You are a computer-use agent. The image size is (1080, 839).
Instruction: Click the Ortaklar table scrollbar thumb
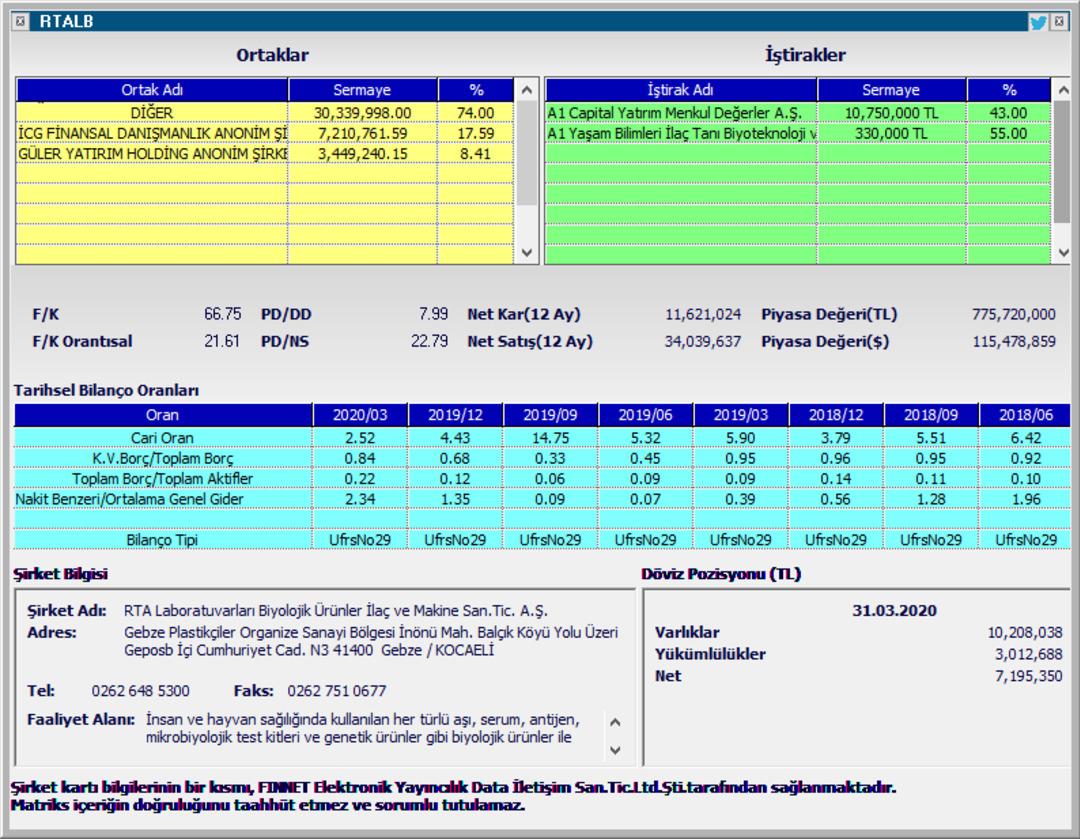(527, 153)
